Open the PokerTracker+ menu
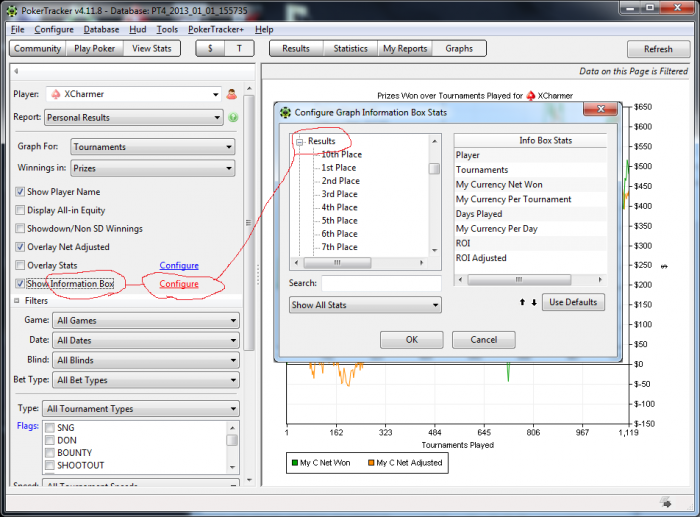Screen dimensions: 700x517 (x=216, y=29)
